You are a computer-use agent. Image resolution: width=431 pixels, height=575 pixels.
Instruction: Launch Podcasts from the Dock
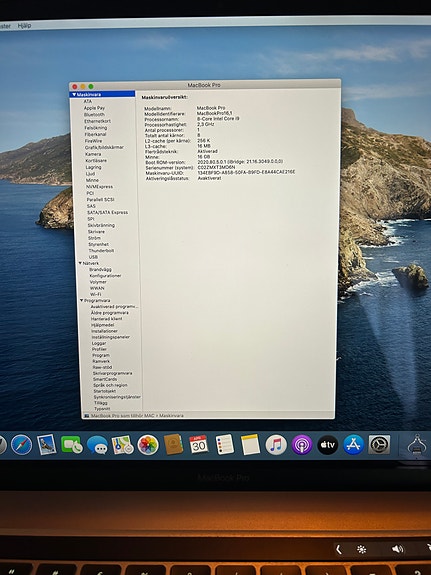tap(302, 445)
